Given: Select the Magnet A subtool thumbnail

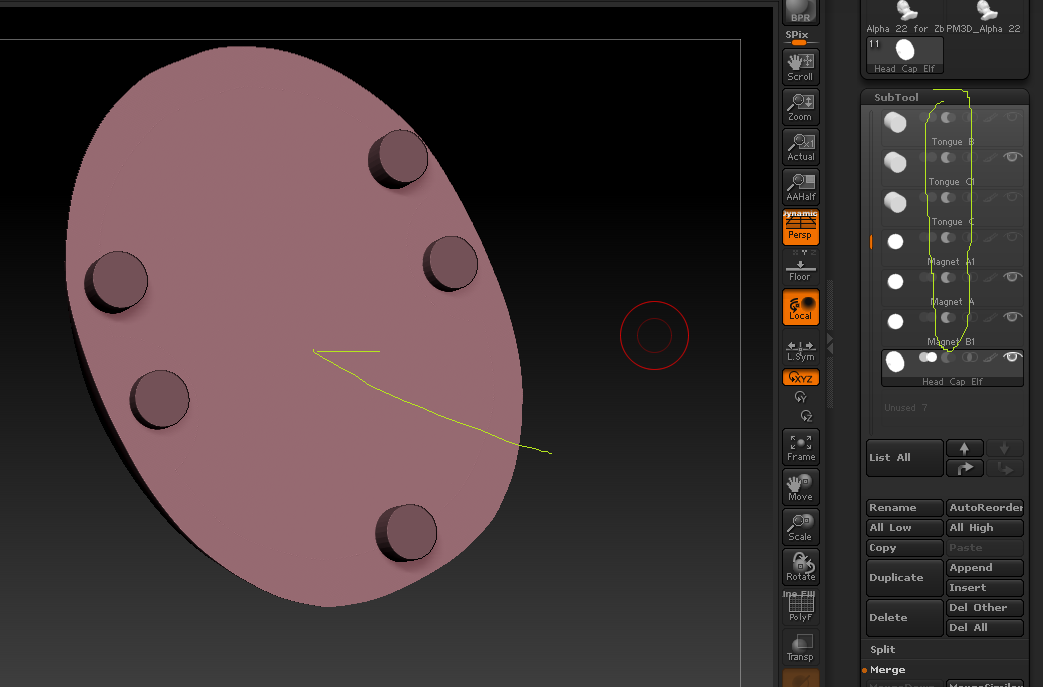Looking at the screenshot, I should 895,282.
